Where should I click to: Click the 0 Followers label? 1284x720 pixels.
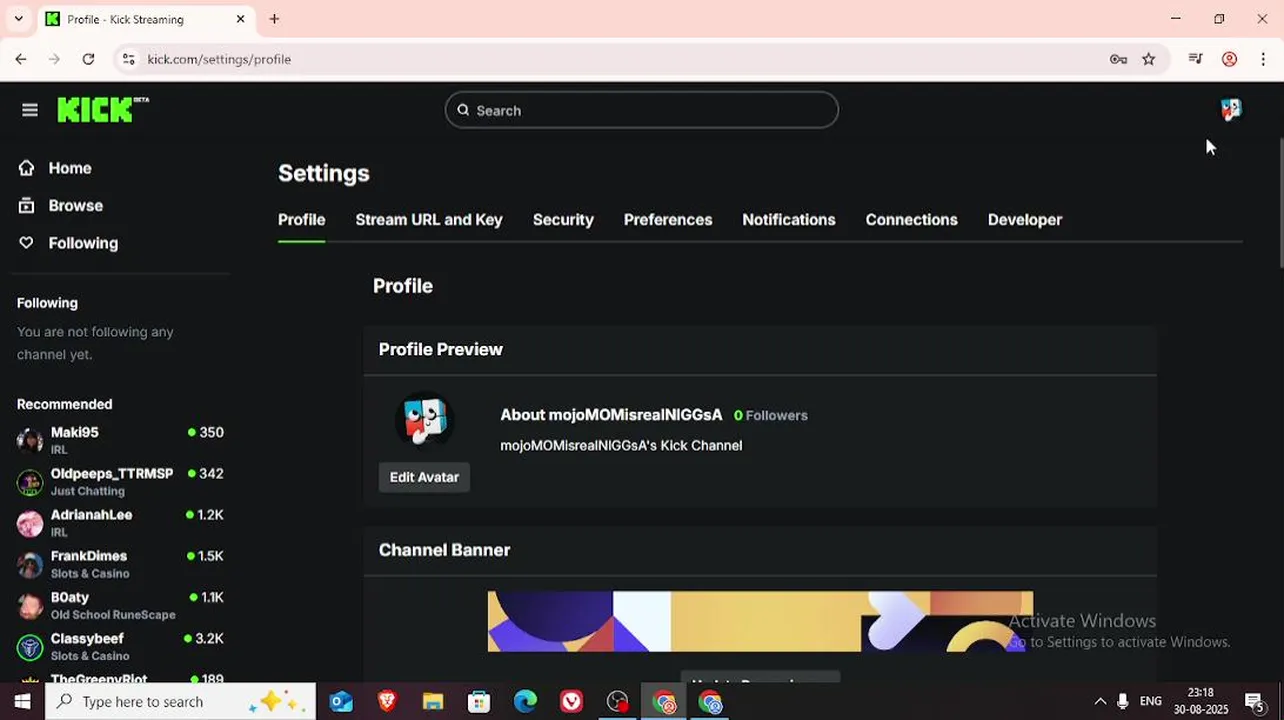770,415
